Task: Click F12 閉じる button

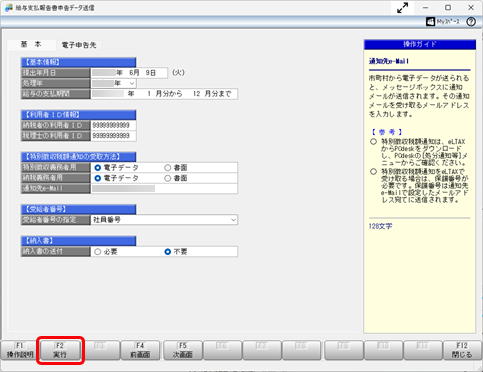Action: coord(462,350)
